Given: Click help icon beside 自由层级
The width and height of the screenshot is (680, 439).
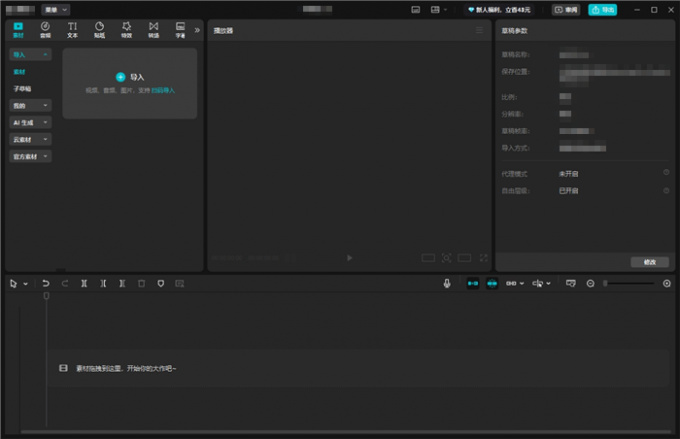Looking at the screenshot, I should pos(666,190).
